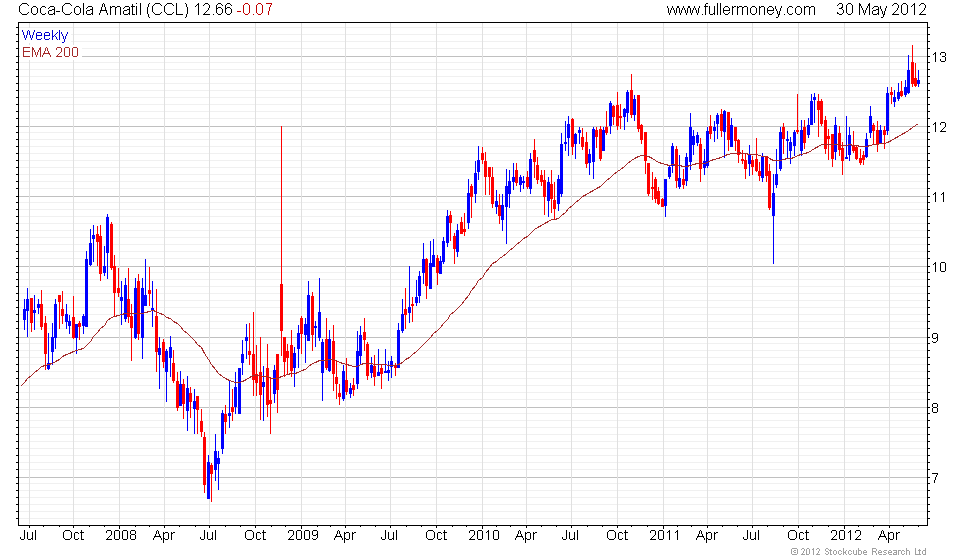Click the 2010 time axis label
The image size is (980, 560).
coord(484,536)
